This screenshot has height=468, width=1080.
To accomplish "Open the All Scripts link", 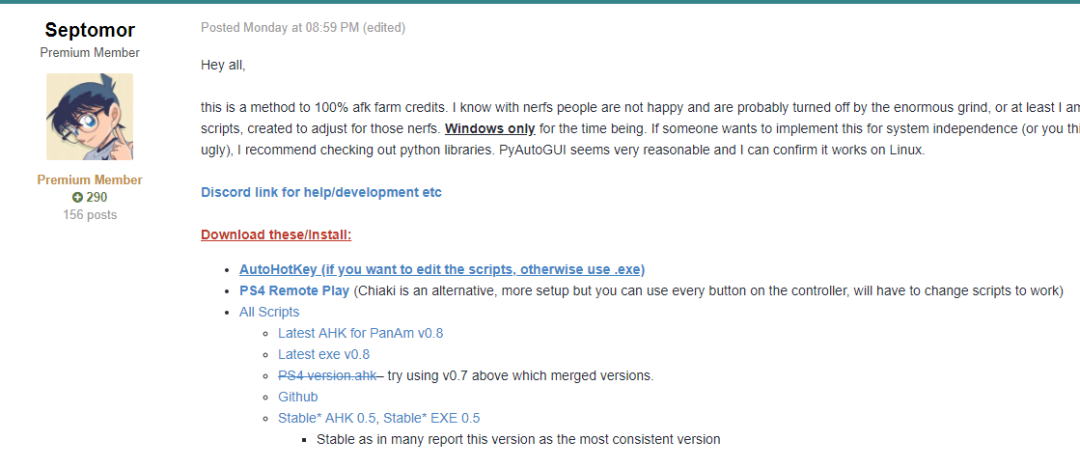I will click(x=269, y=312).
